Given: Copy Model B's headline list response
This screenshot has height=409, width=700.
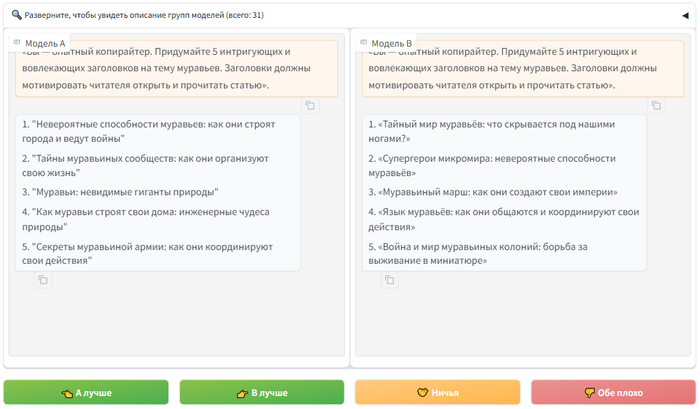Looking at the screenshot, I should 389,280.
